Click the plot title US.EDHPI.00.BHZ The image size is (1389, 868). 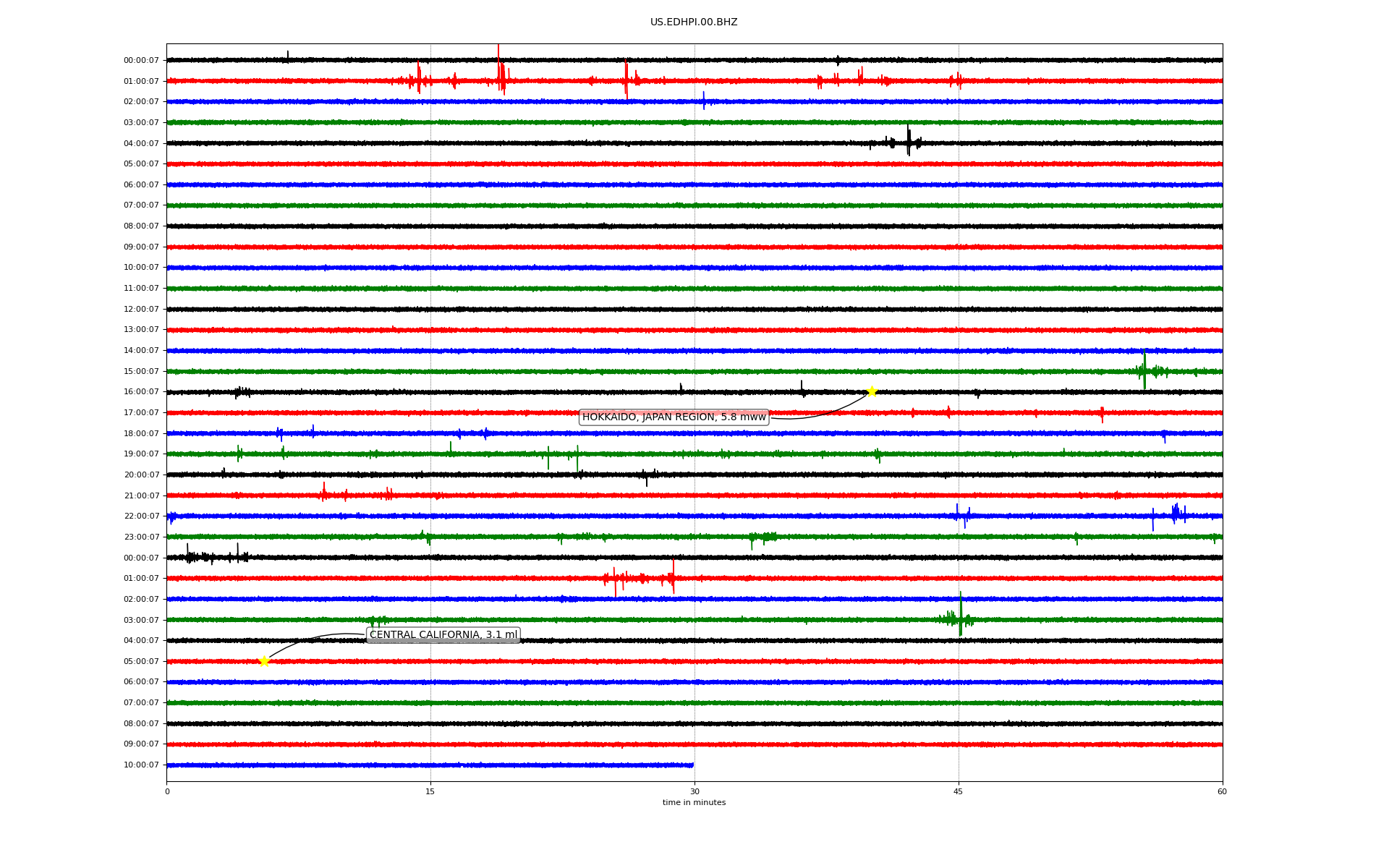click(x=694, y=22)
